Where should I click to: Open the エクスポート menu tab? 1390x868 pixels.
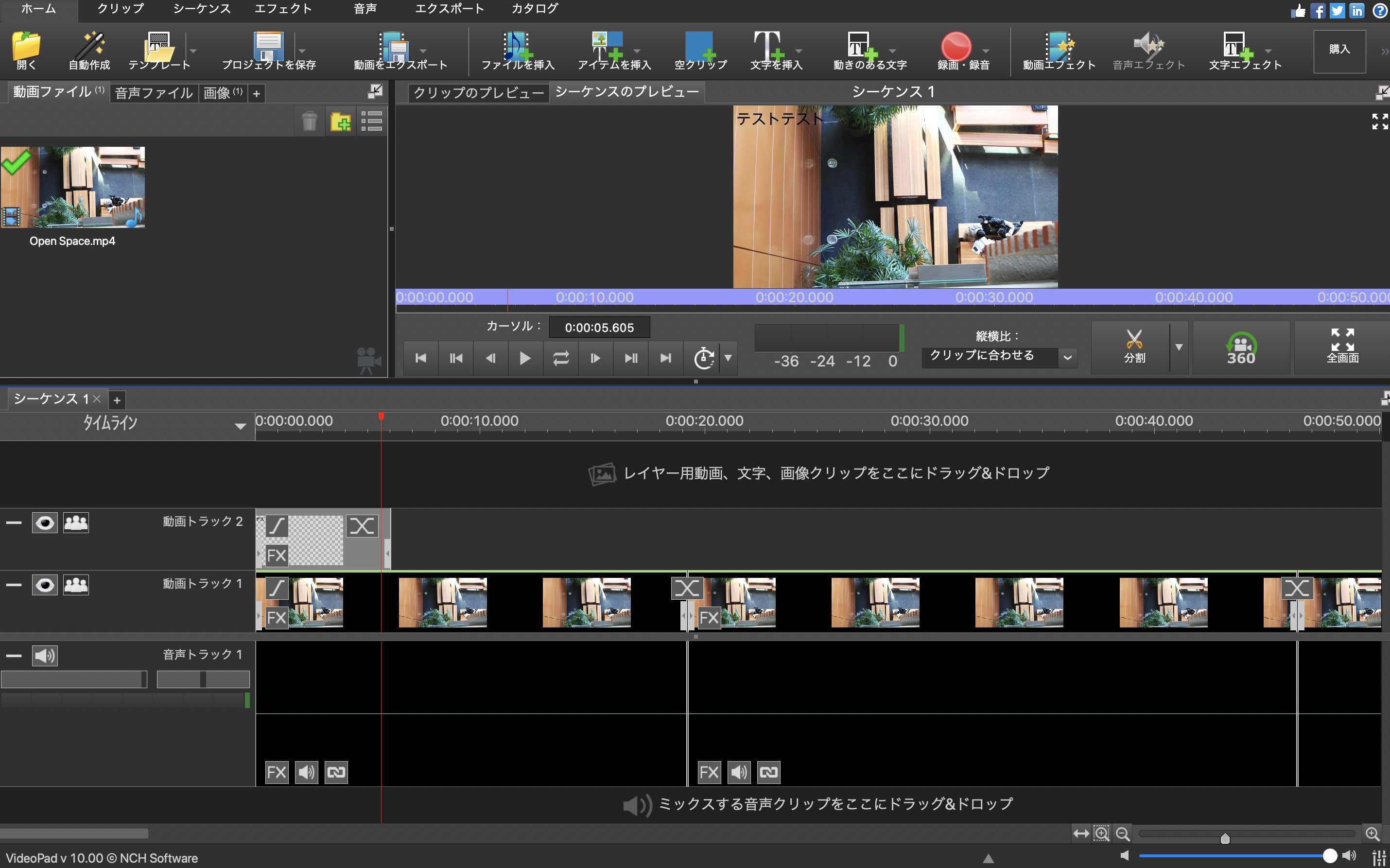[450, 9]
